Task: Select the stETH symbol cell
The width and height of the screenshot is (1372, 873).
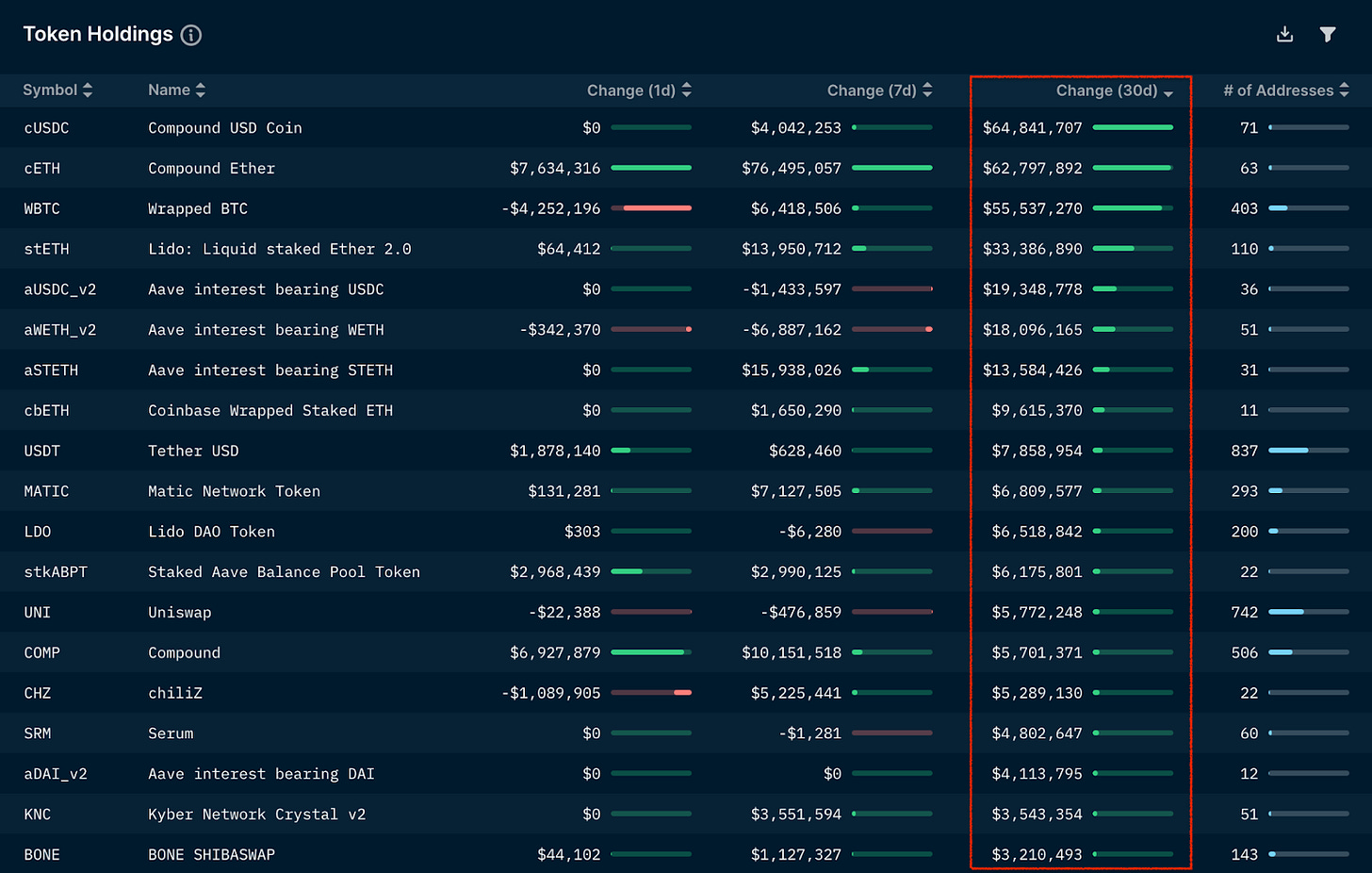Action: (x=46, y=250)
